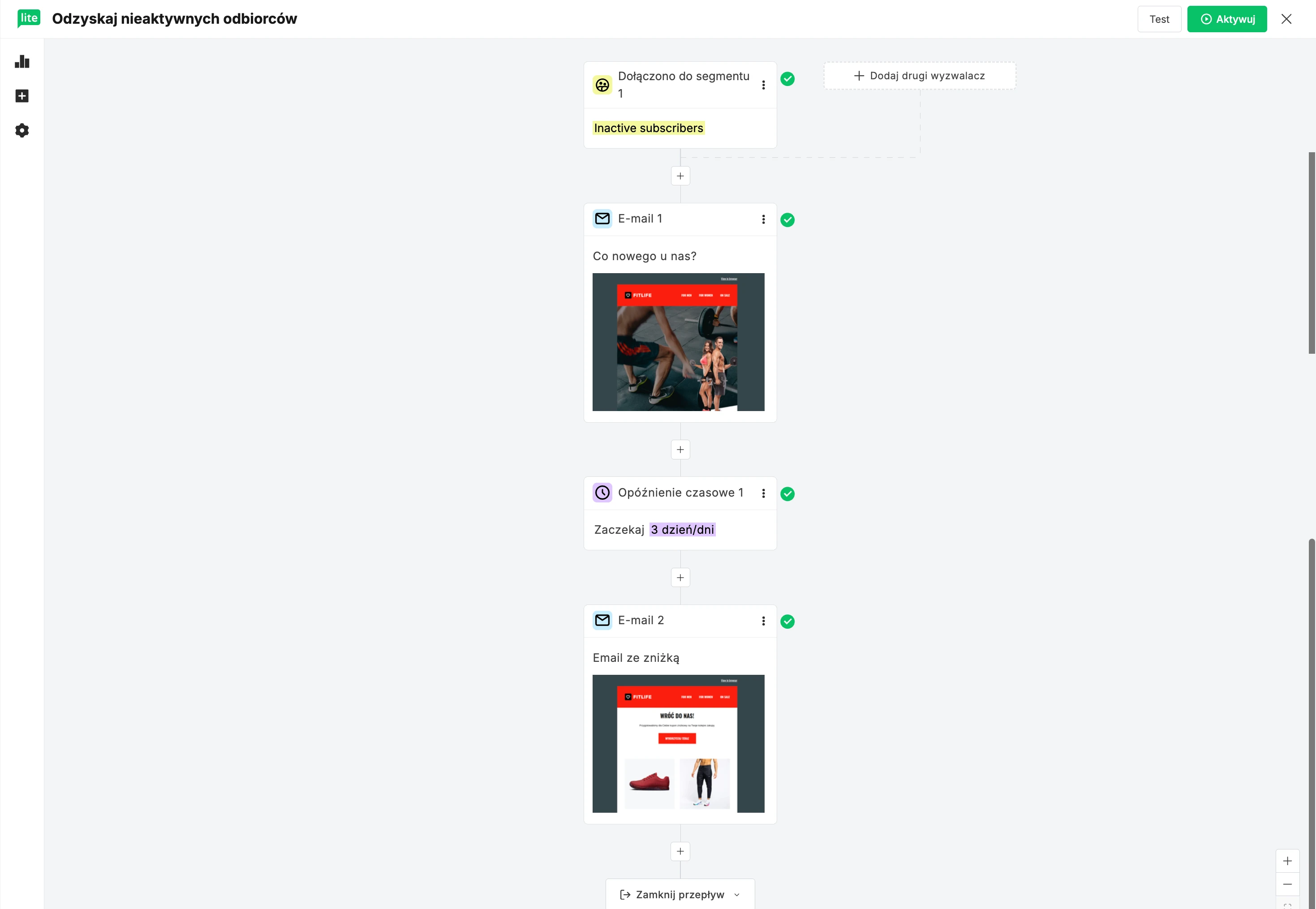
Task: Click the clock icon of Opóźnienie czasowe 1
Action: [602, 493]
